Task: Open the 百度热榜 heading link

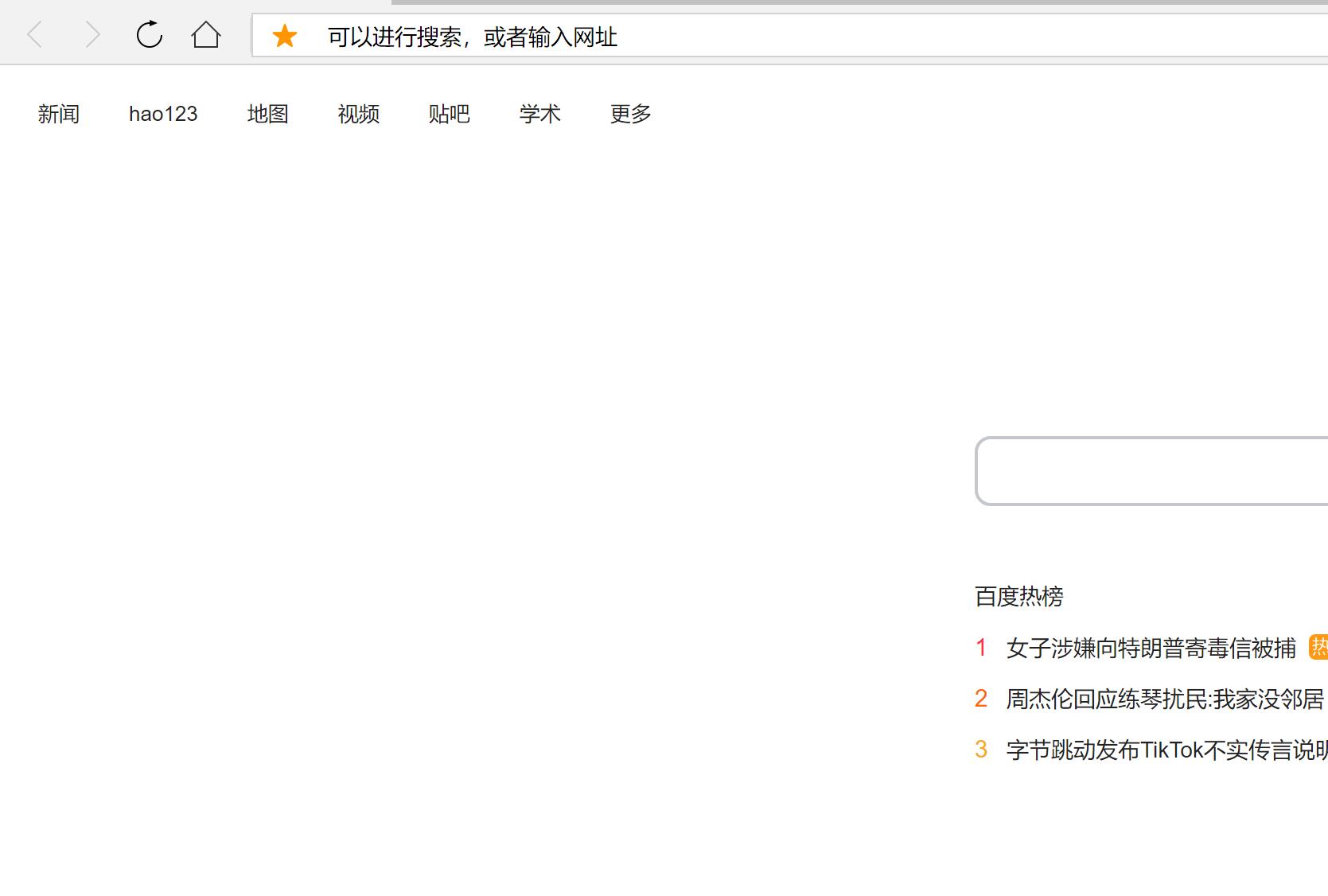Action: pos(1018,596)
